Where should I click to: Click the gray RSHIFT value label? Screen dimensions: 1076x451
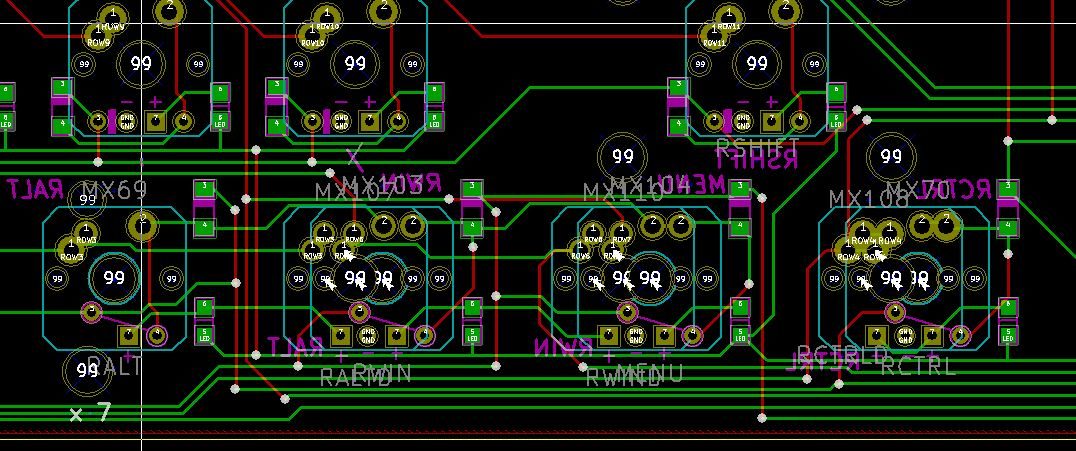[758, 146]
